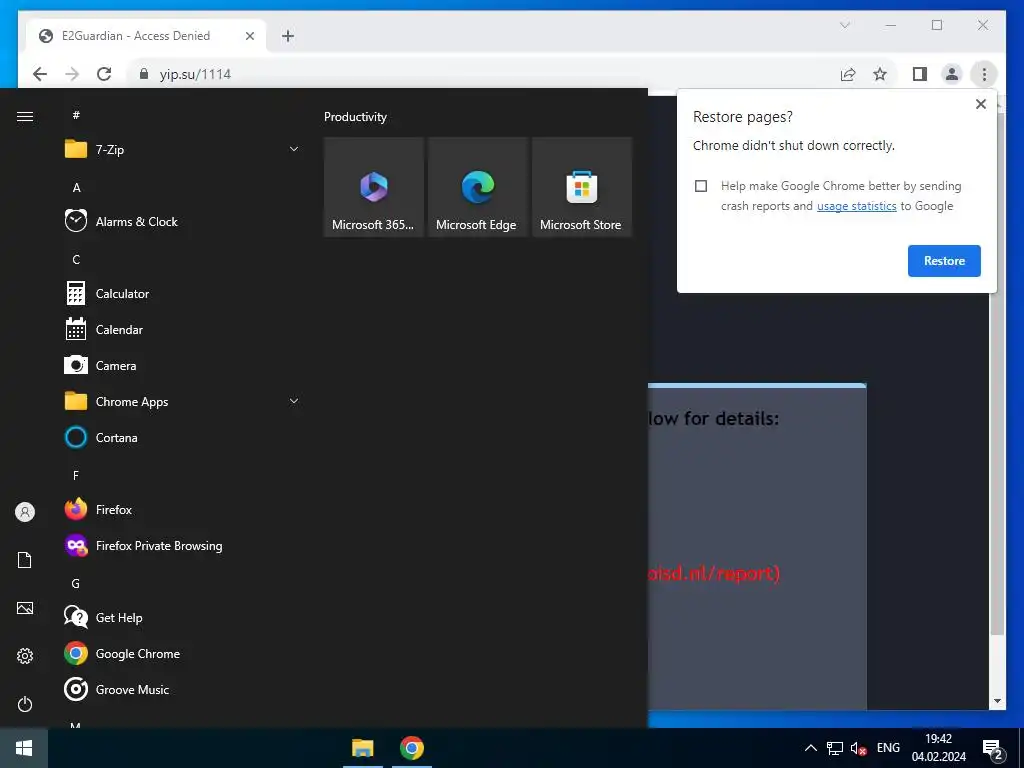Click the letter G section header
Screen dimensions: 1024x768
click(76, 583)
